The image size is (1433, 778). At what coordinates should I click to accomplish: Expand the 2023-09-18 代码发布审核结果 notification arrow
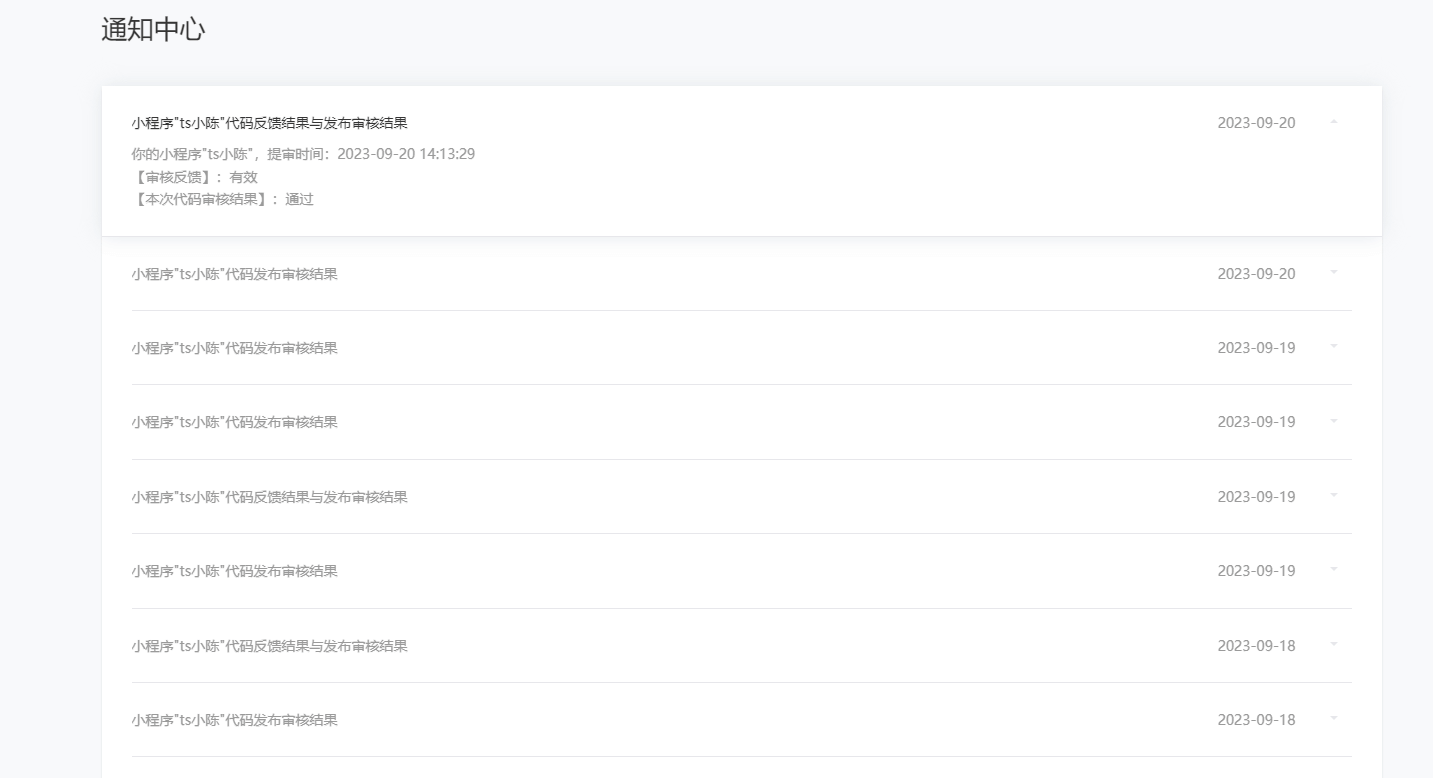pos(1334,718)
